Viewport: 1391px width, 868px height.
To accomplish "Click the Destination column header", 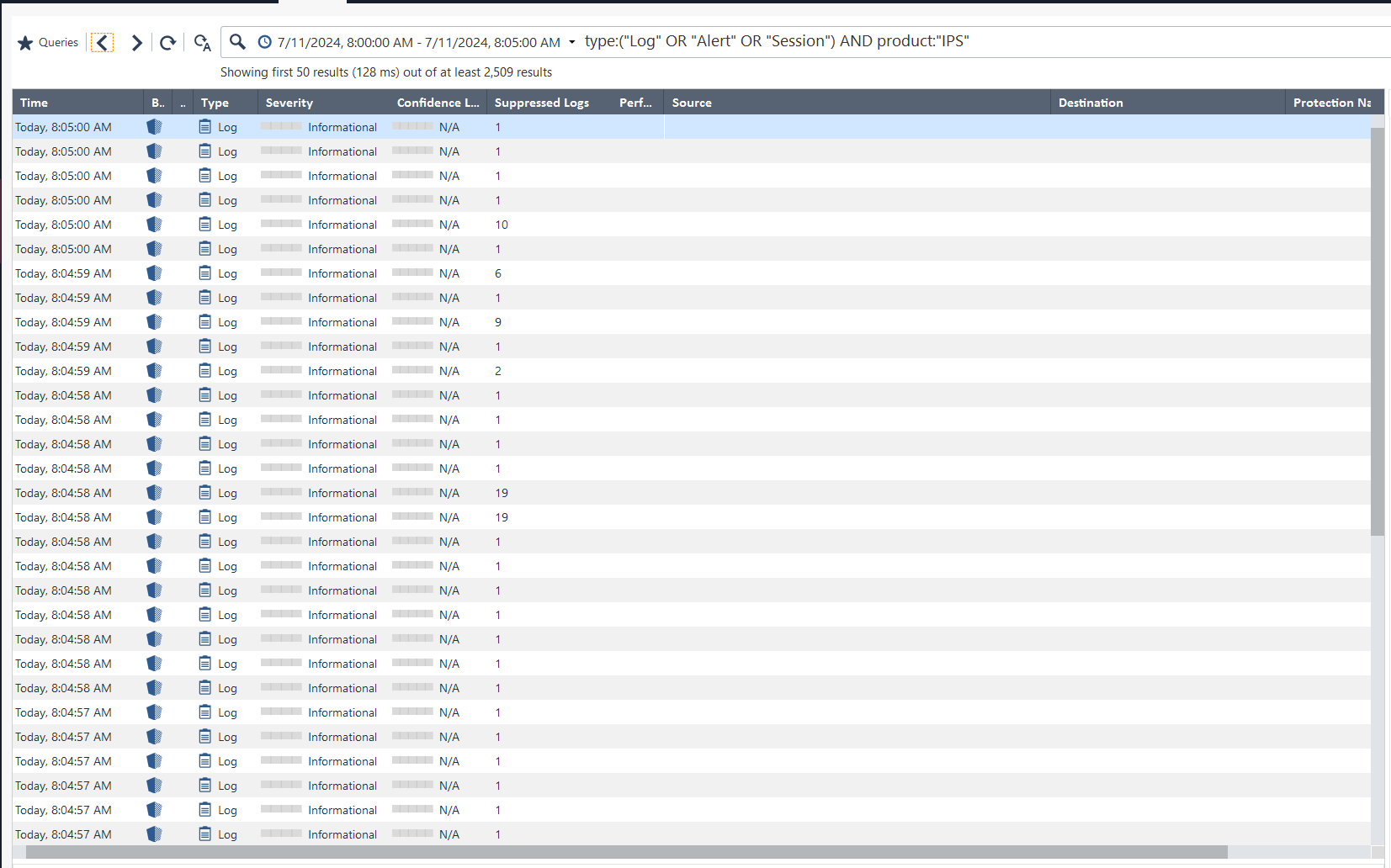I will (x=1091, y=103).
